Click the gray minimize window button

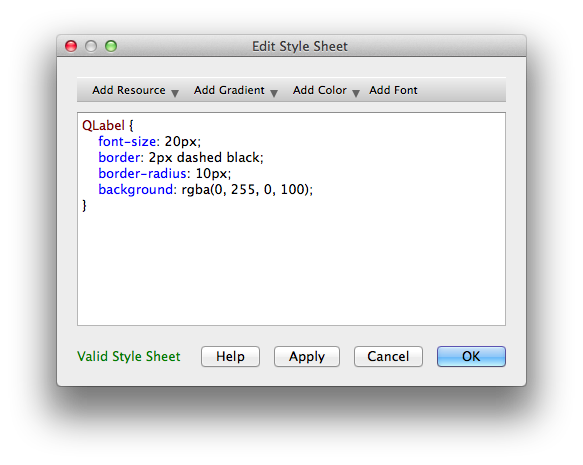tap(91, 46)
